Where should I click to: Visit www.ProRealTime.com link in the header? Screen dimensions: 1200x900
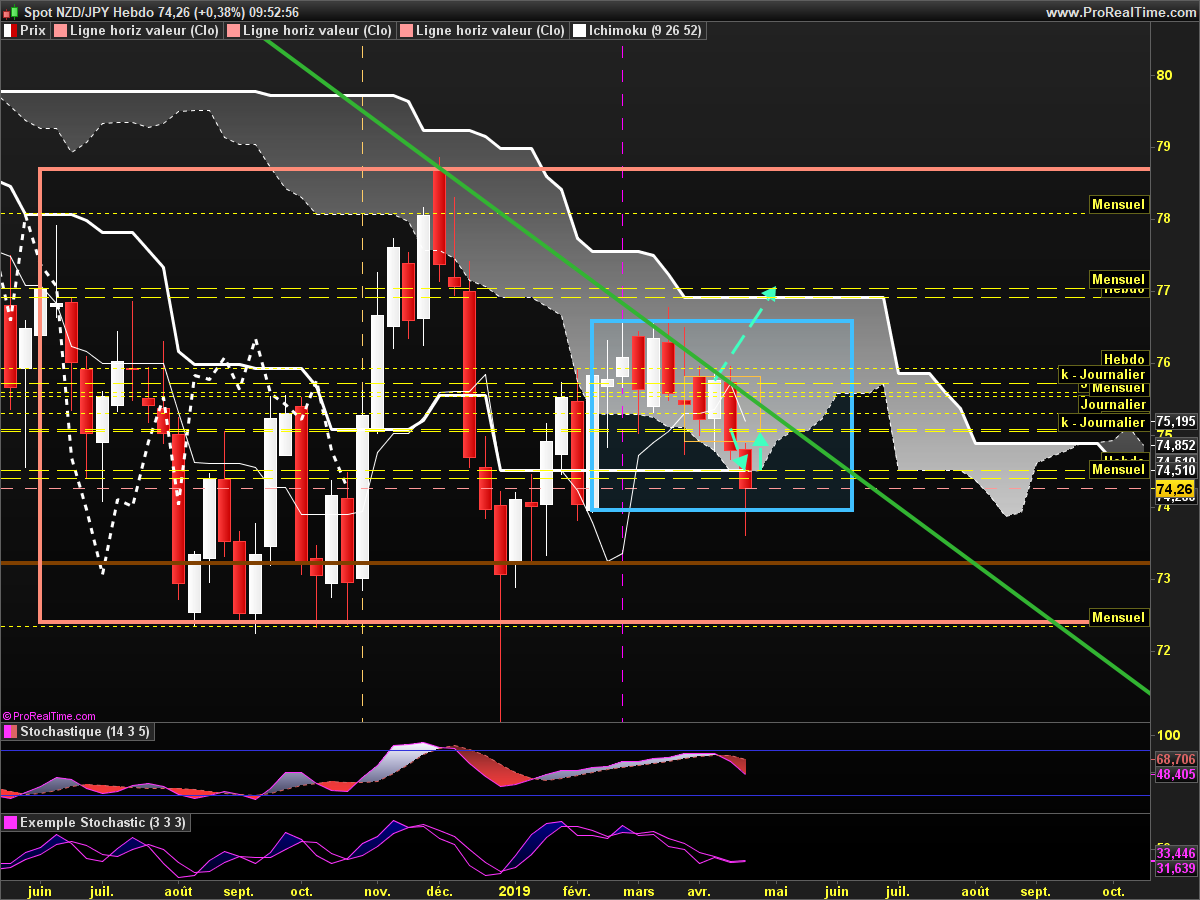[1119, 12]
